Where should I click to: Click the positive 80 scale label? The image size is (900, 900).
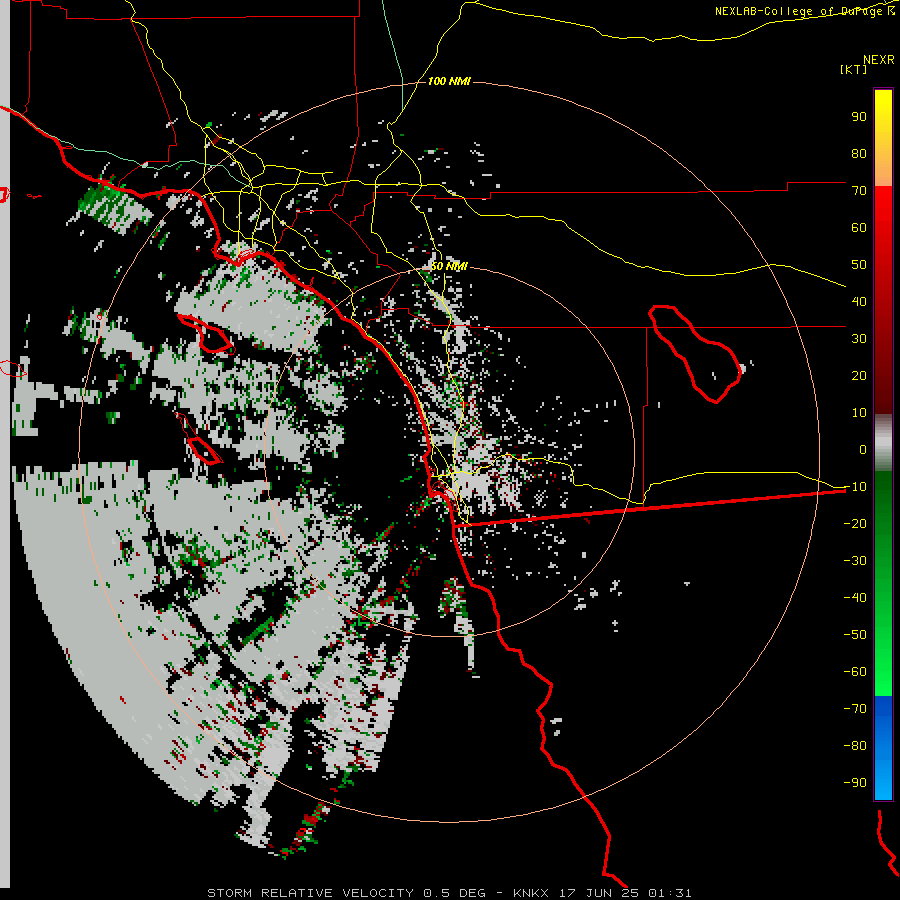859,154
